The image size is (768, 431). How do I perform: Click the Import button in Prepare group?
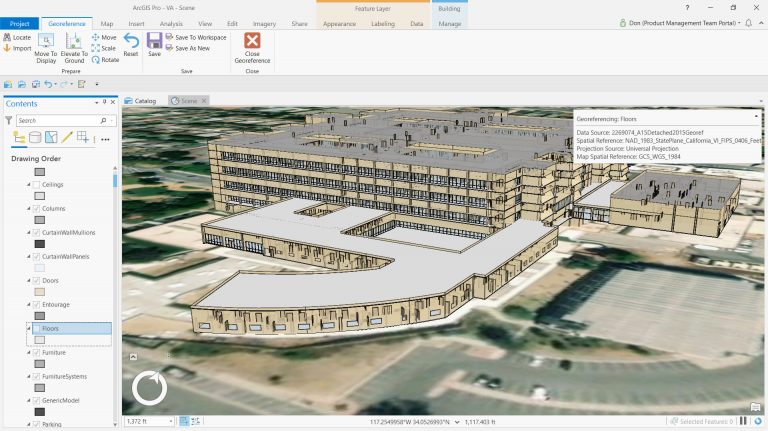17,48
